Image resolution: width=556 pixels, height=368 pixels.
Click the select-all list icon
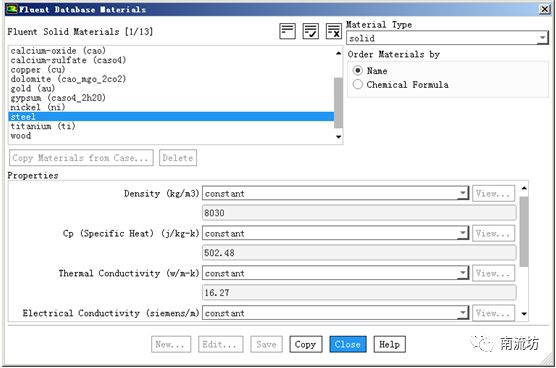click(287, 31)
